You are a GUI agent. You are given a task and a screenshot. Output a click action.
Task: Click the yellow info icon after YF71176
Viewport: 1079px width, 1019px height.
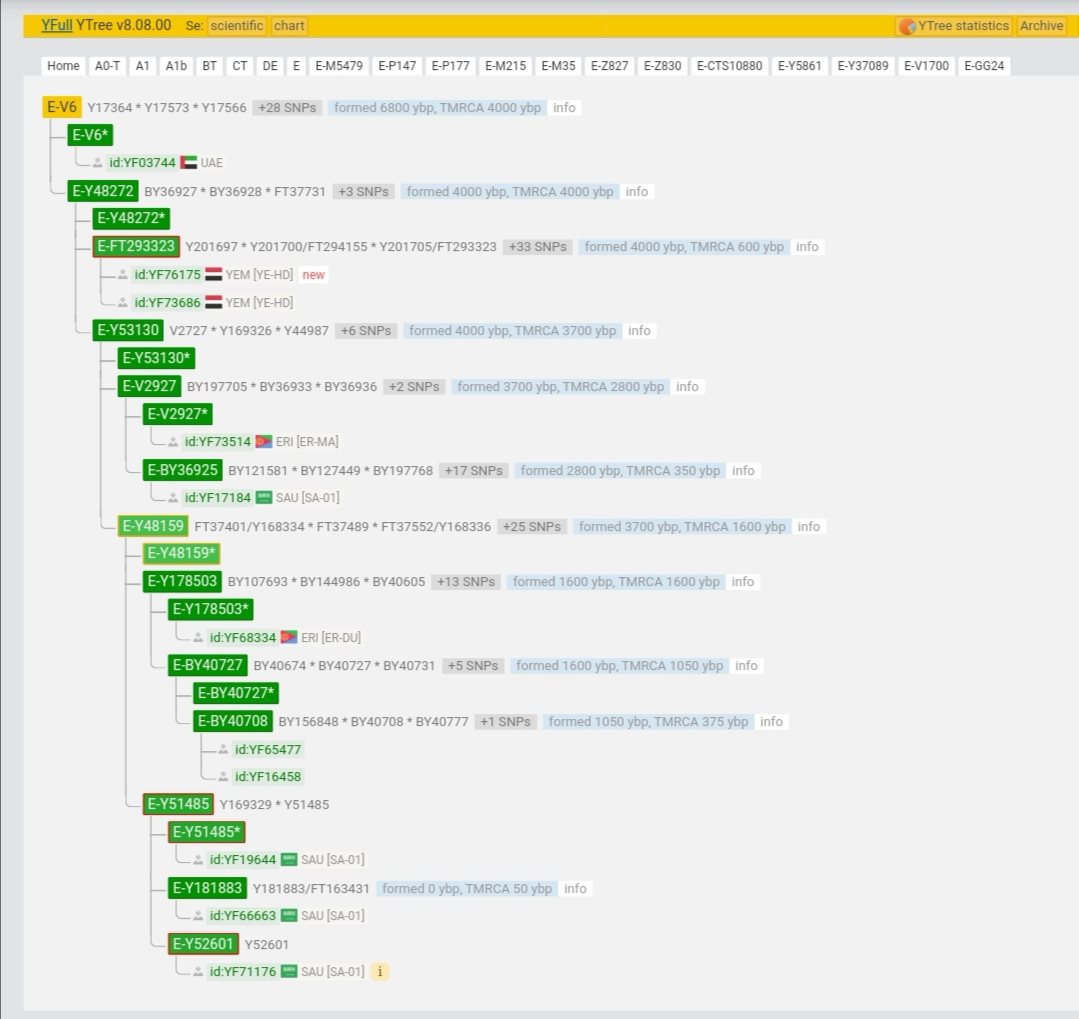click(379, 971)
